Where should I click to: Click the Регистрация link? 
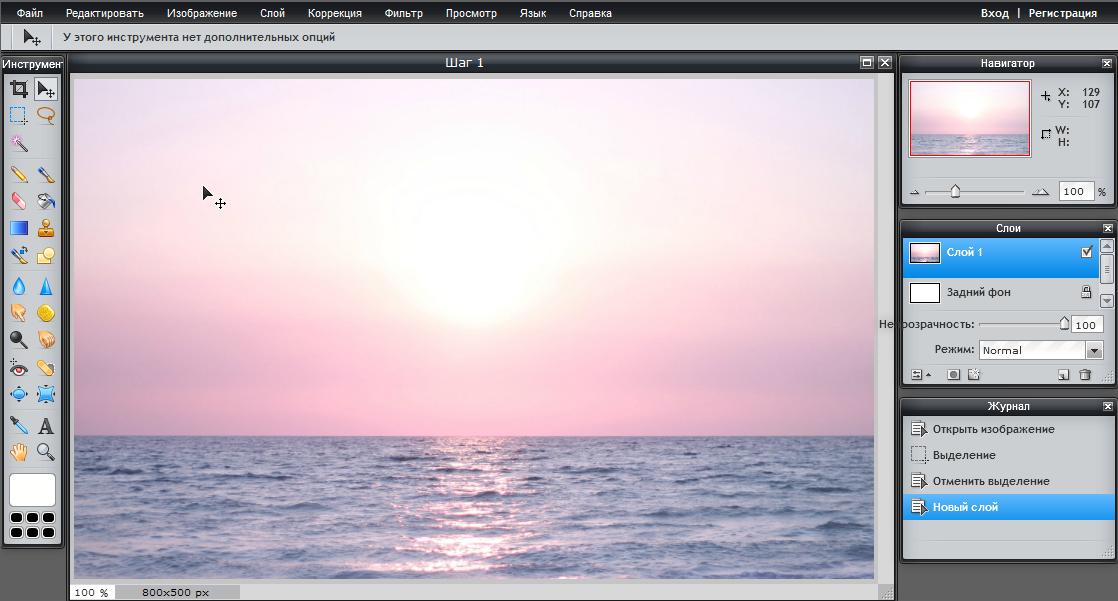click(1063, 13)
